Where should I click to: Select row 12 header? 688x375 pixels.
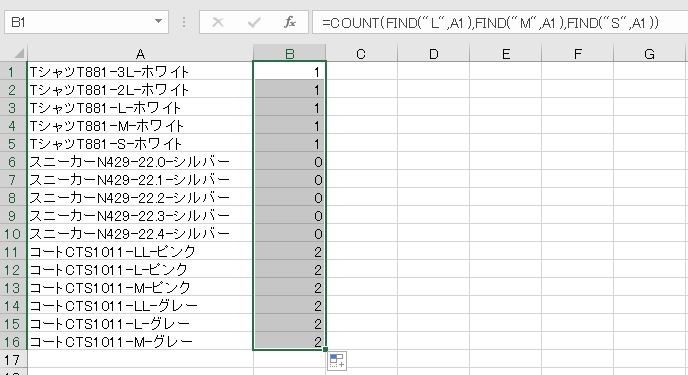coord(13,269)
